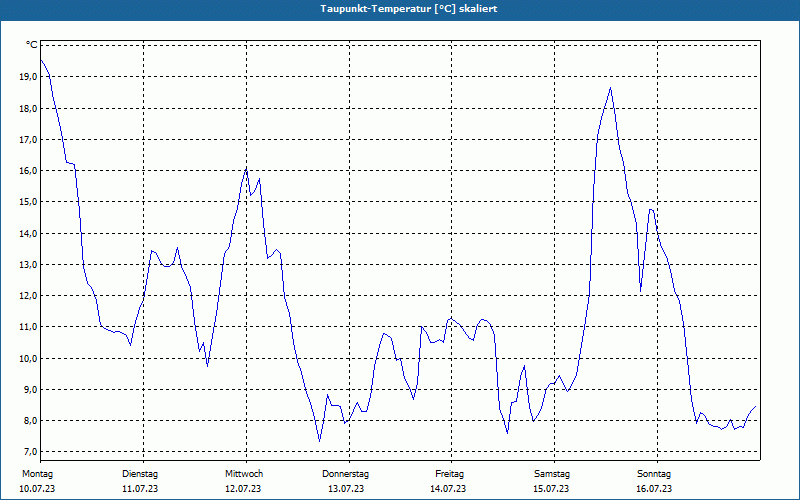
Task: Click the Freitag day label
Action: pyautogui.click(x=449, y=474)
